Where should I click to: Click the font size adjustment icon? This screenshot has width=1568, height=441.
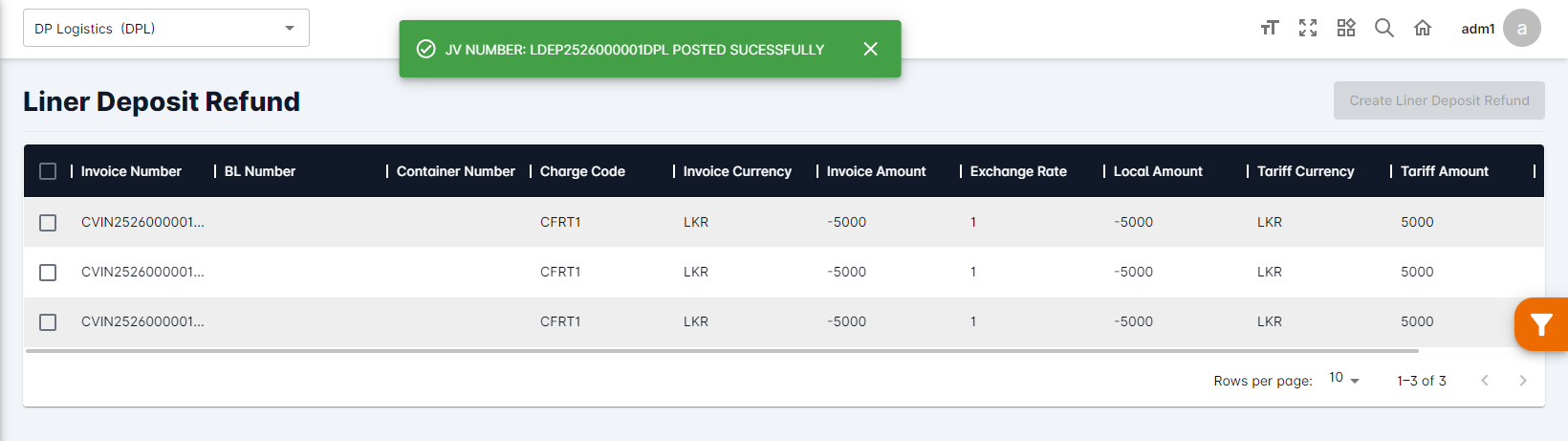click(x=1270, y=28)
